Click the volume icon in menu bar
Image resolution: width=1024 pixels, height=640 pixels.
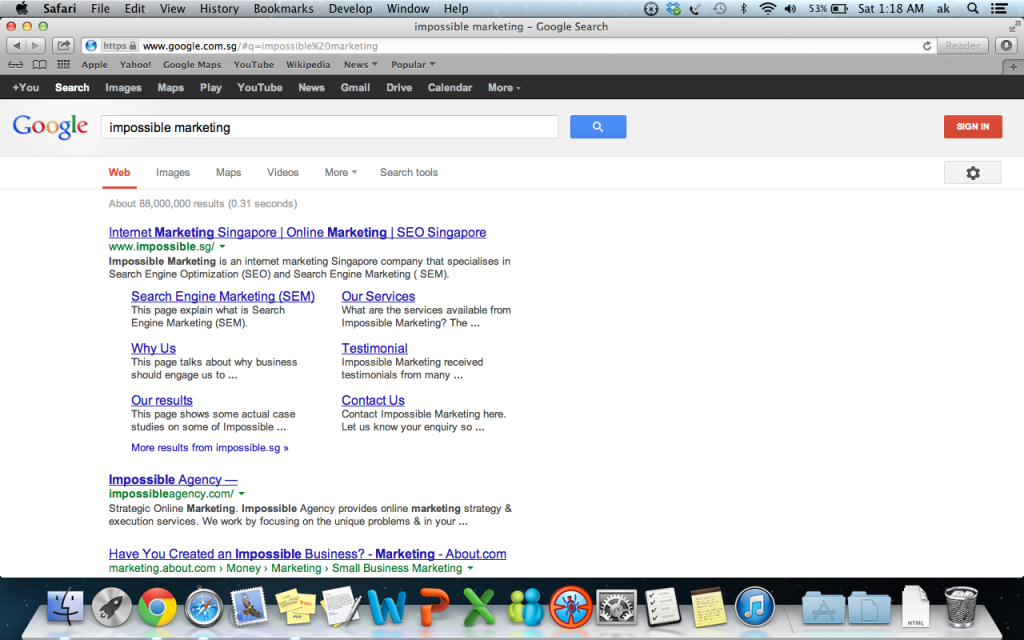[790, 8]
